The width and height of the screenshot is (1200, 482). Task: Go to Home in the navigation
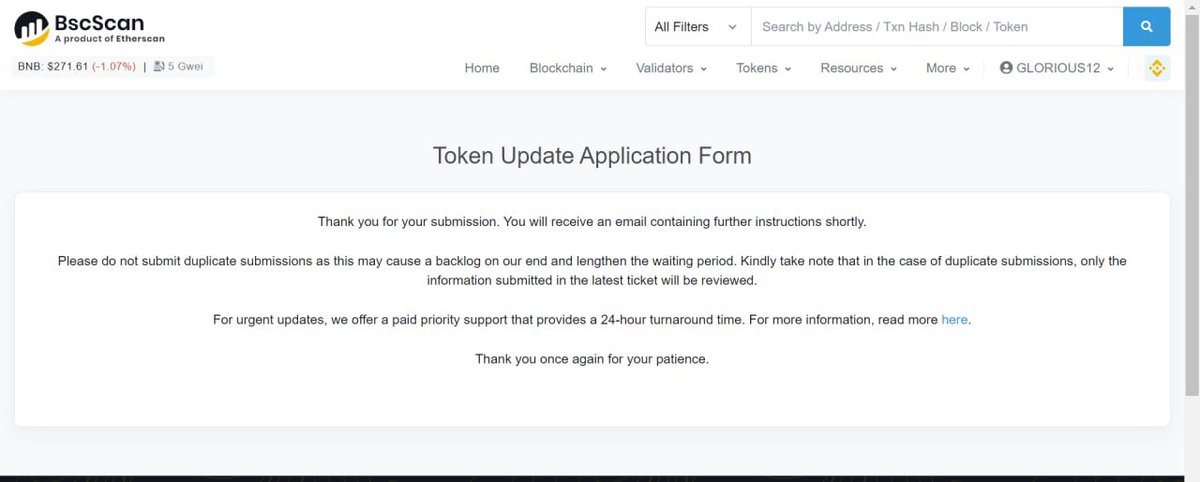click(x=482, y=68)
